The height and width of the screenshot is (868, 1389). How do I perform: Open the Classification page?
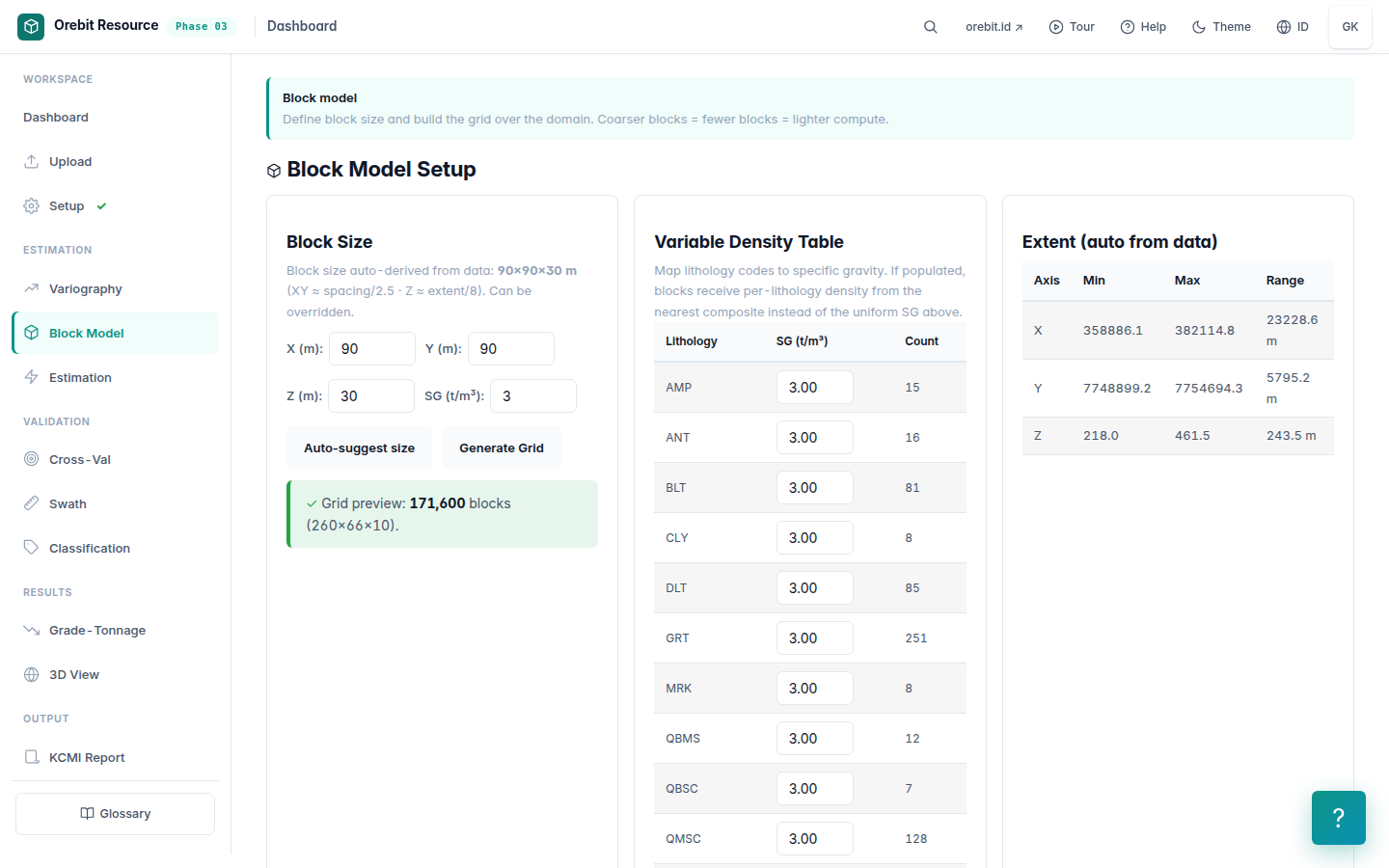tap(115, 549)
